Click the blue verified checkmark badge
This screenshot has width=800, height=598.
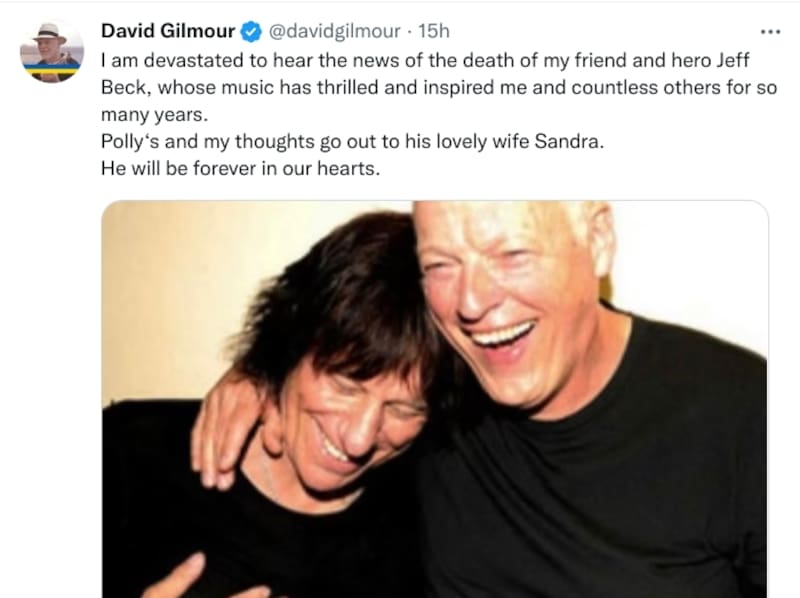click(x=251, y=32)
